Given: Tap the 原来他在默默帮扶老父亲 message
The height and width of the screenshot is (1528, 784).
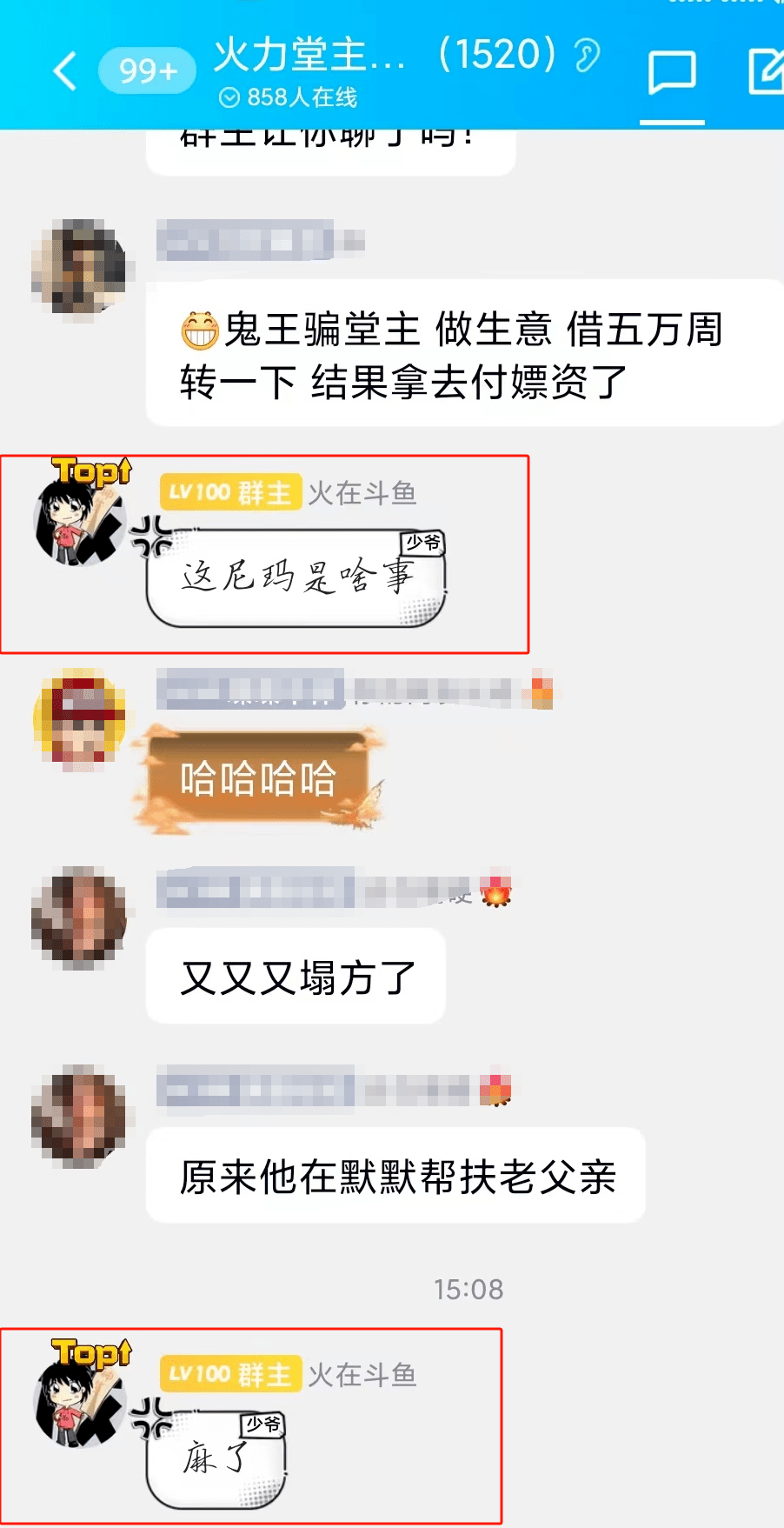Looking at the screenshot, I should pos(395,1176).
